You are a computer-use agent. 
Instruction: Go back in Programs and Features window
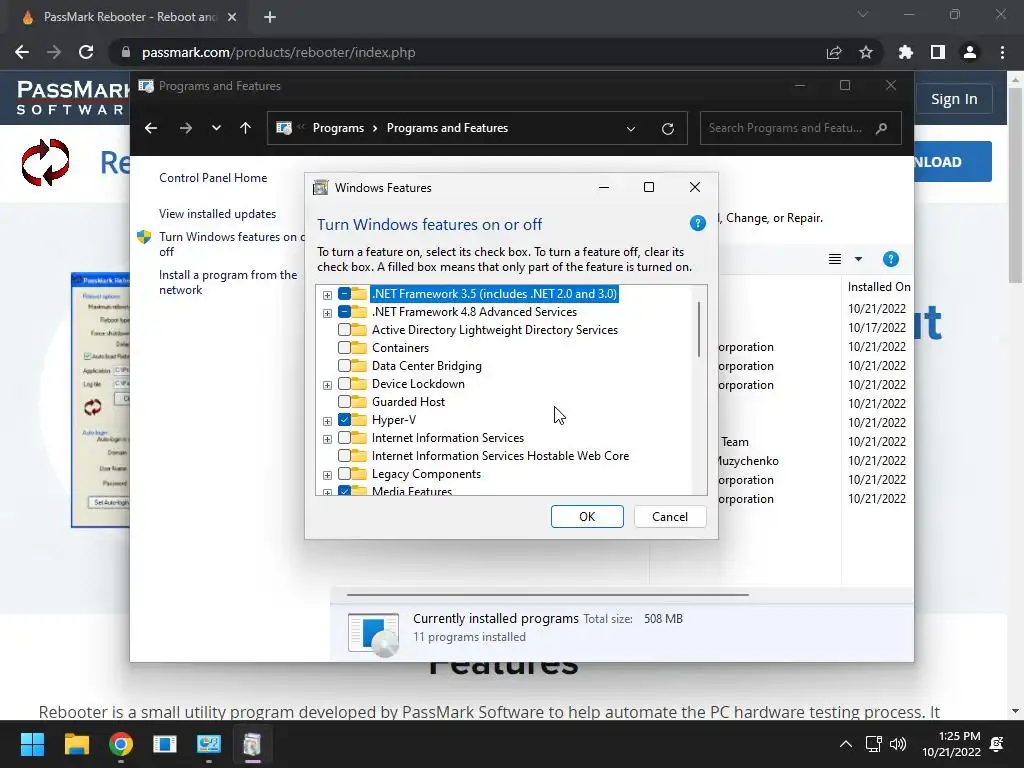pos(151,128)
